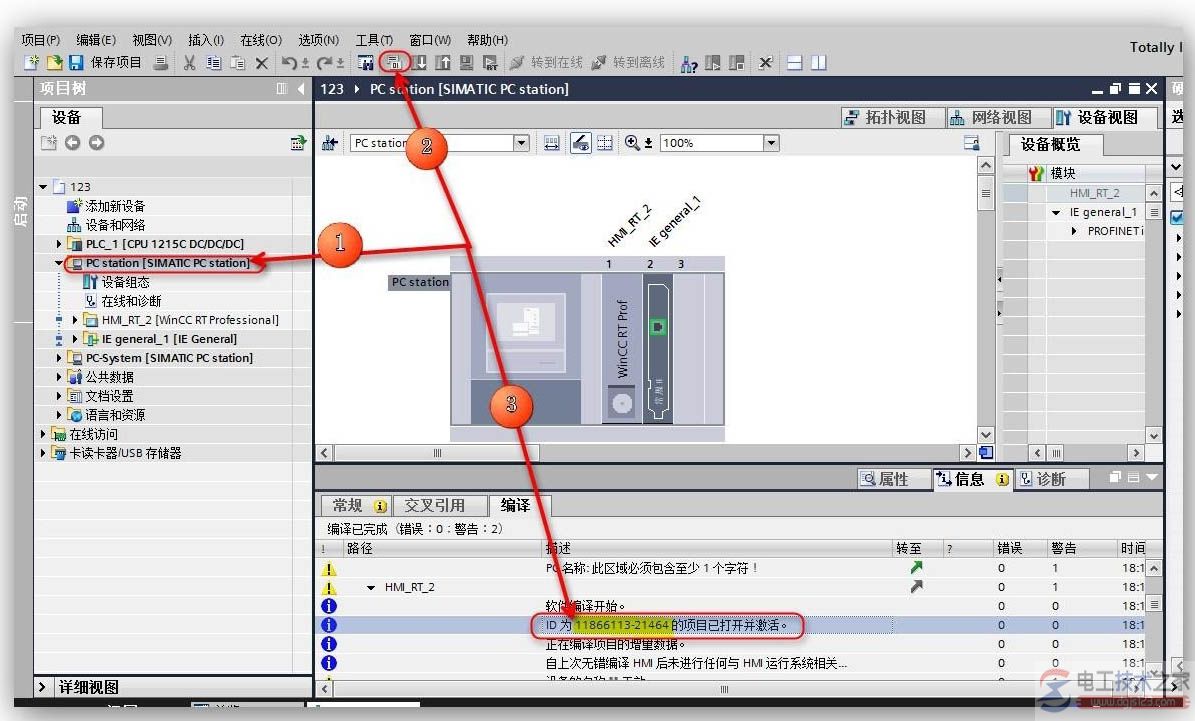Click the Delete X icon near Paste
The height and width of the screenshot is (721, 1195).
tap(261, 63)
